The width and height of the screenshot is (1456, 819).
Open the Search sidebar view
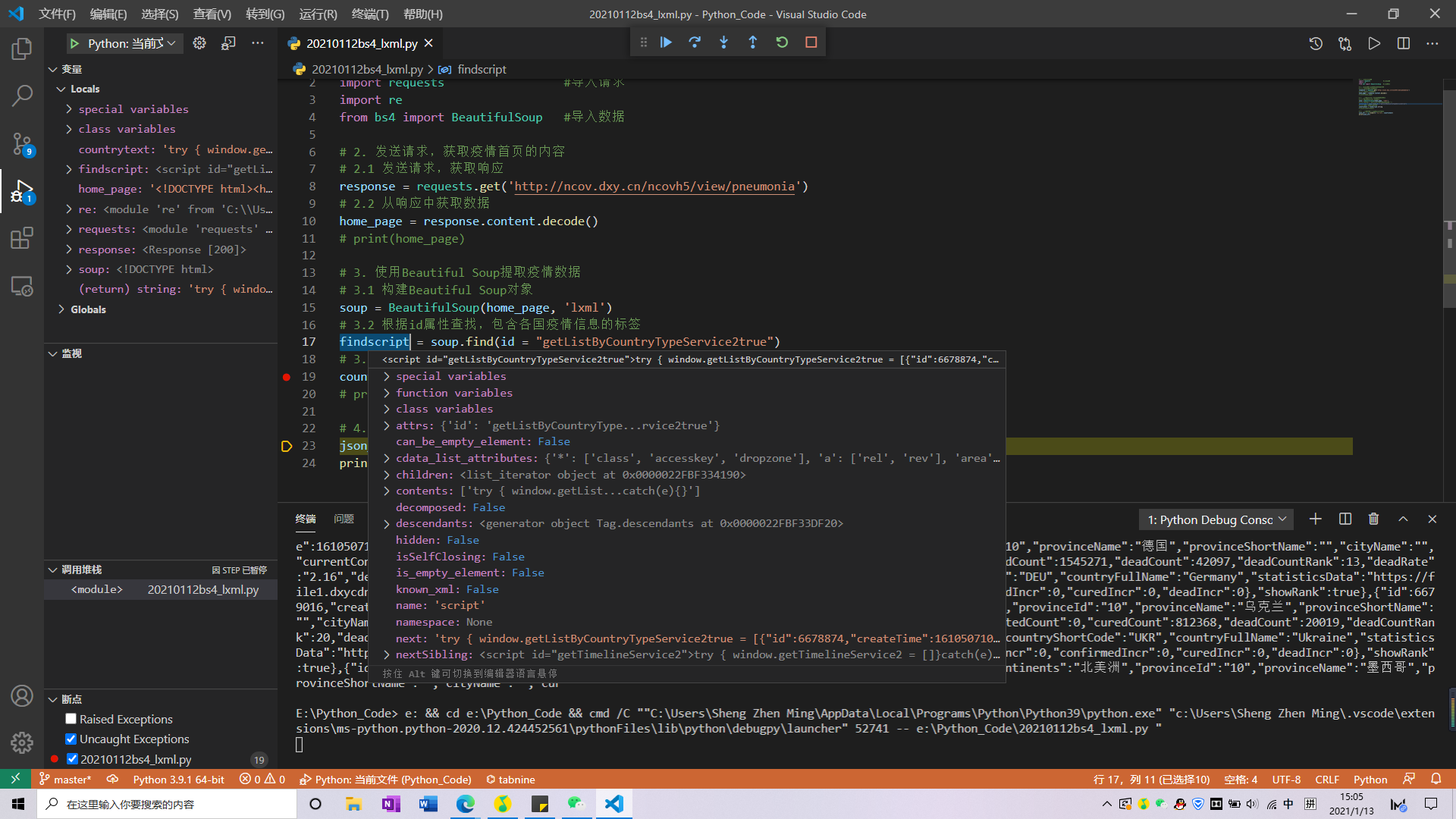point(21,96)
